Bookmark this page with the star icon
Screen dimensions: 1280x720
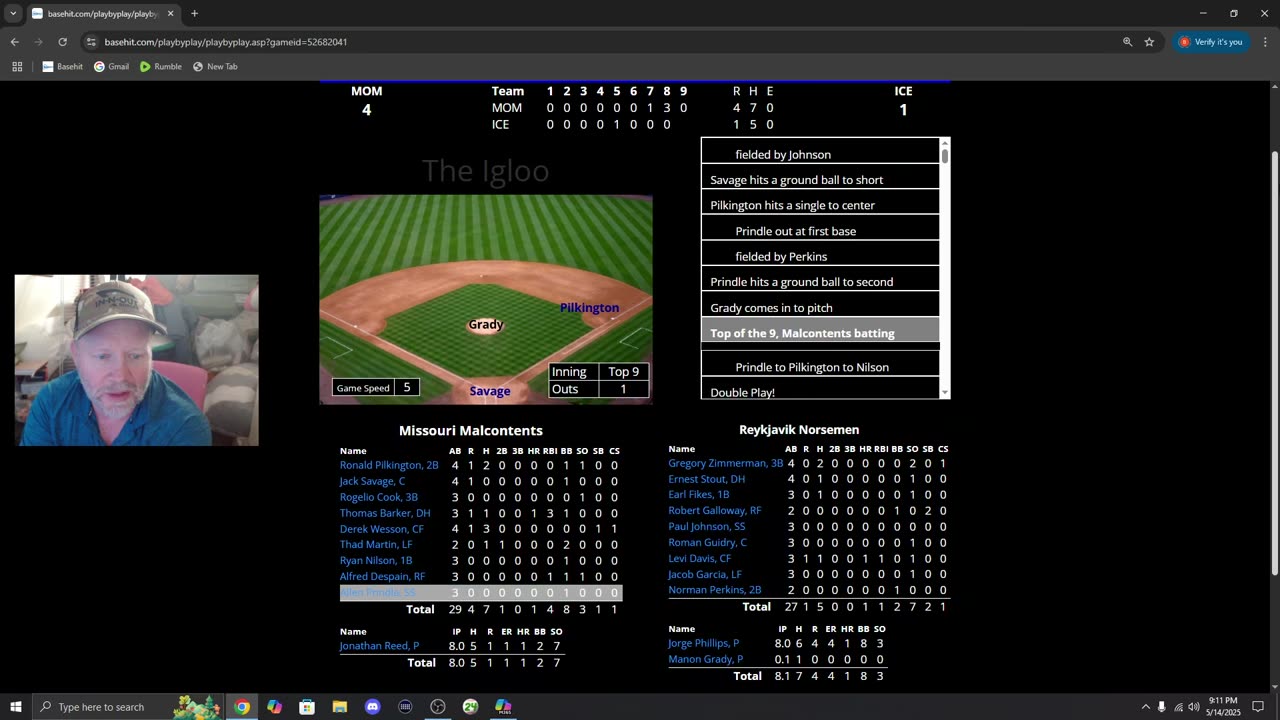1149,42
